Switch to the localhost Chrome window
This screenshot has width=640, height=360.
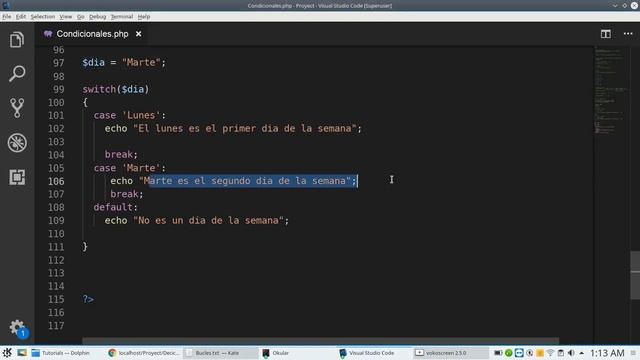[144, 353]
